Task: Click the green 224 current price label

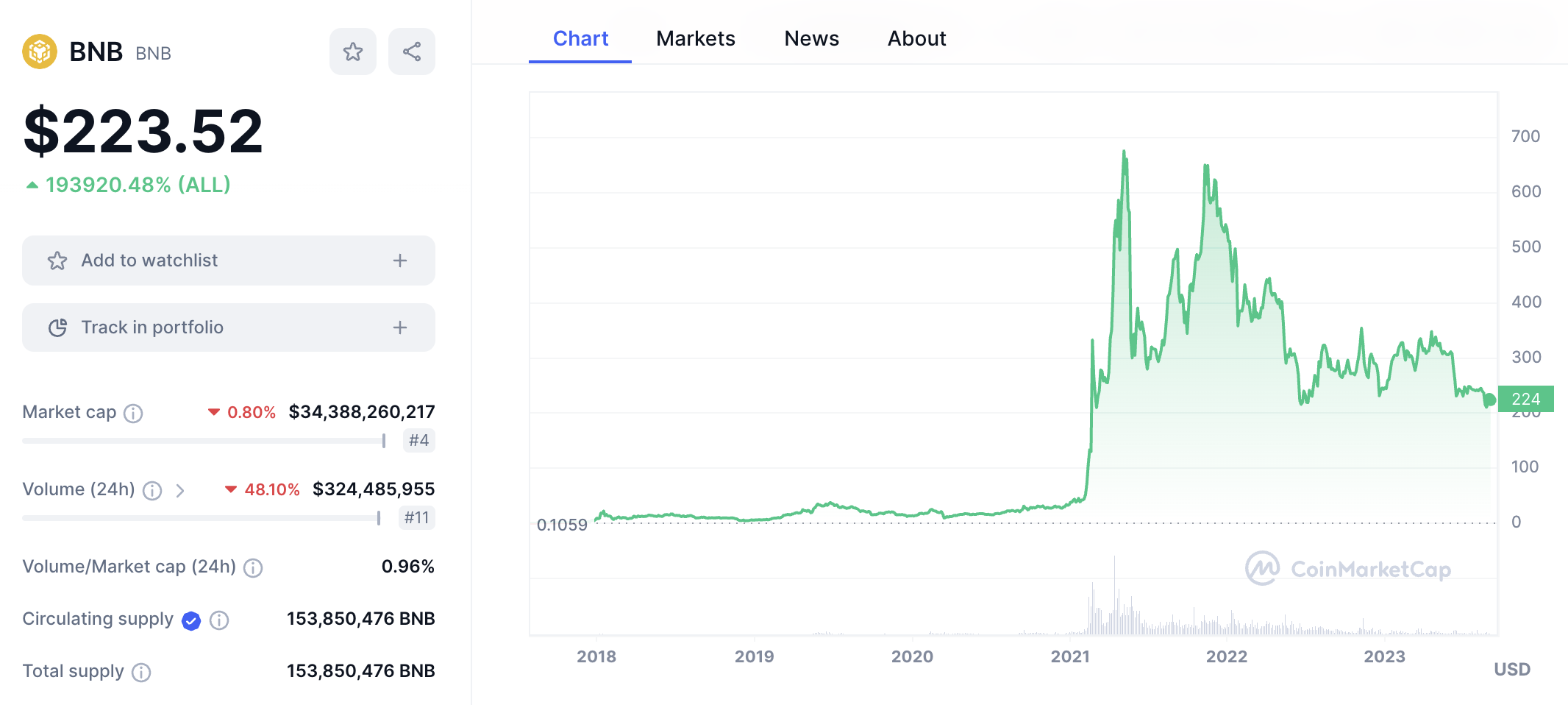Action: (x=1526, y=399)
